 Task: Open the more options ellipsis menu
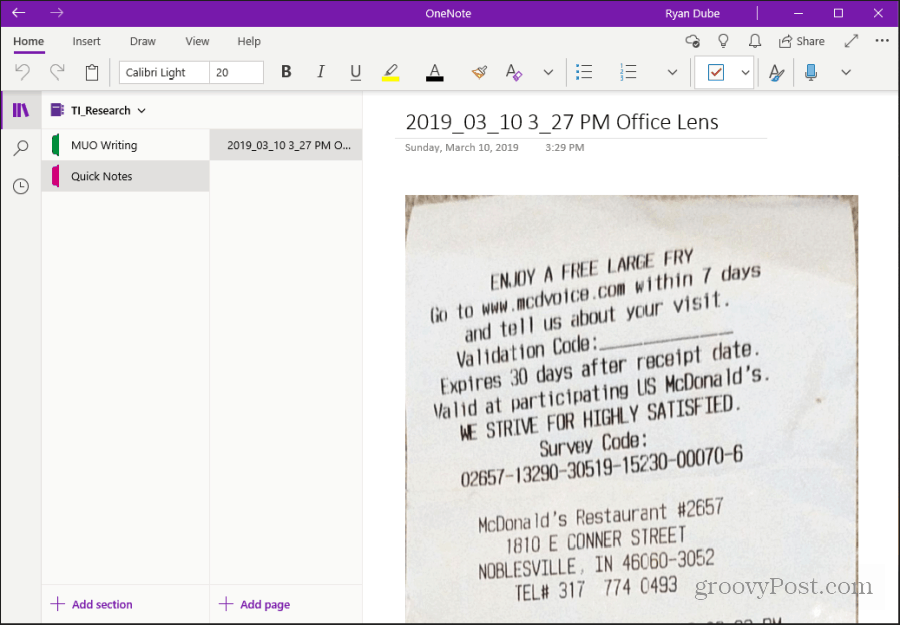click(882, 41)
